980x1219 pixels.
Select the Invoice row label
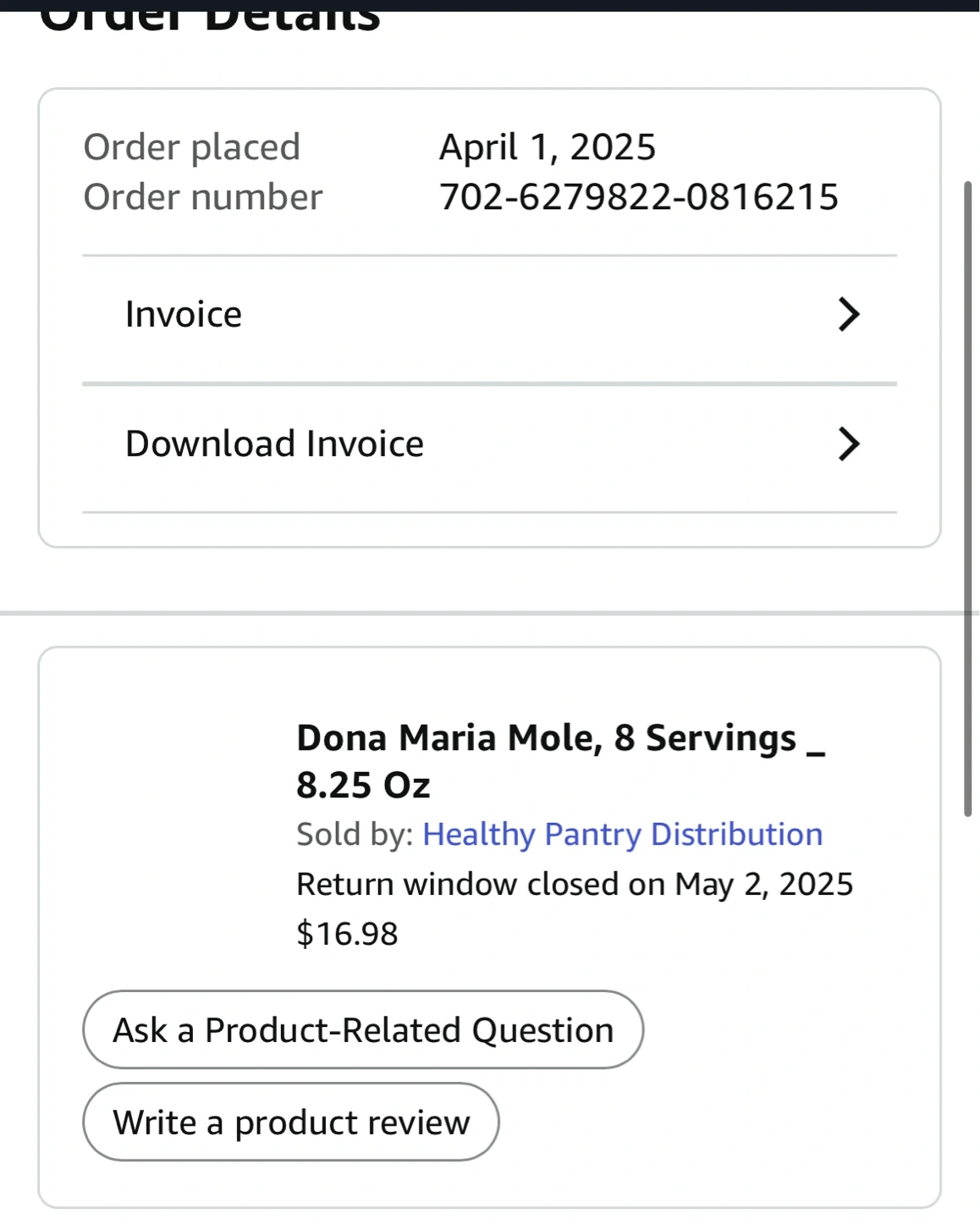point(184,314)
